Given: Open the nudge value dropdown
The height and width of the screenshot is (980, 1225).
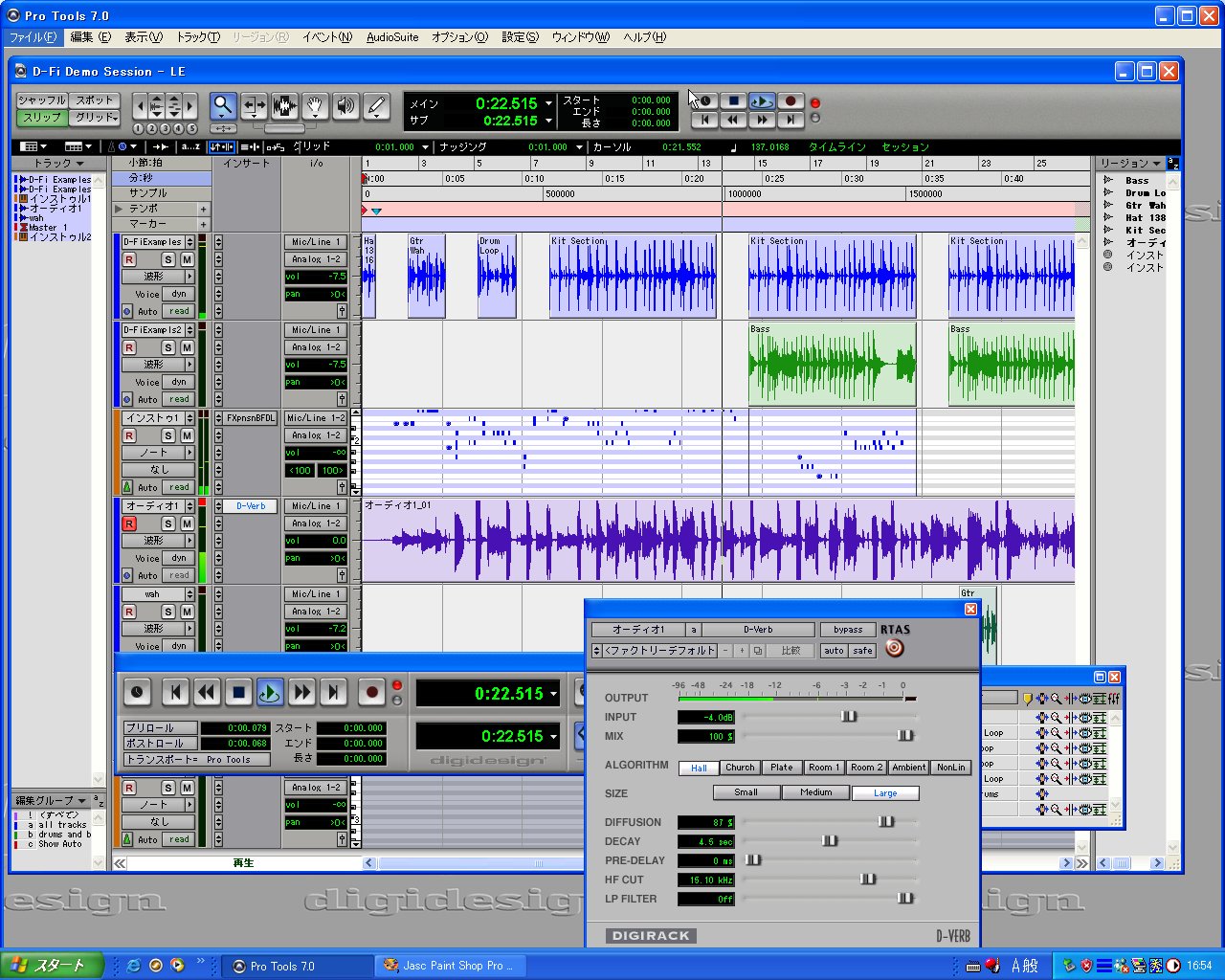Looking at the screenshot, I should click(579, 147).
